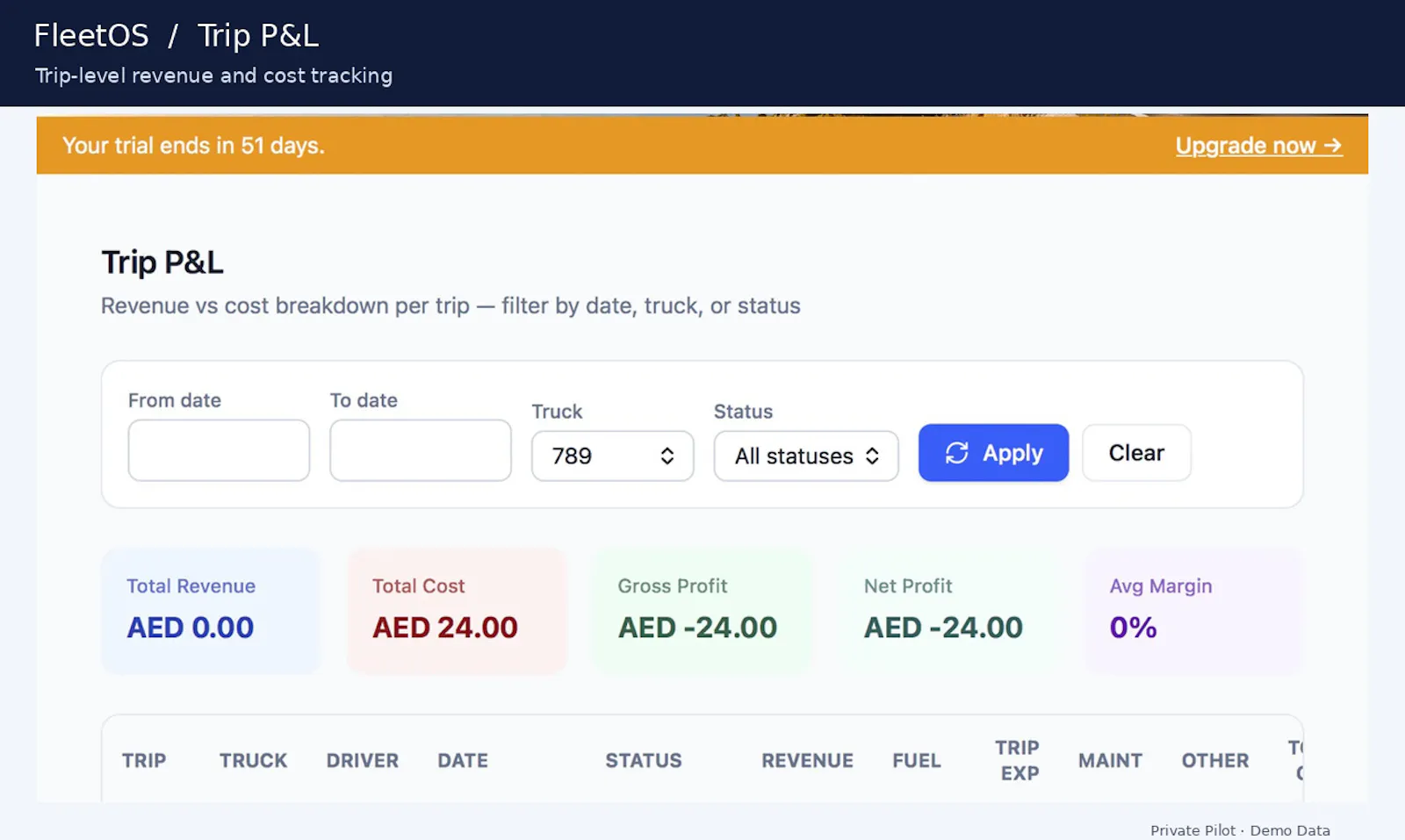Click the Trip P&L page heading
The height and width of the screenshot is (840, 1405).
[162, 262]
